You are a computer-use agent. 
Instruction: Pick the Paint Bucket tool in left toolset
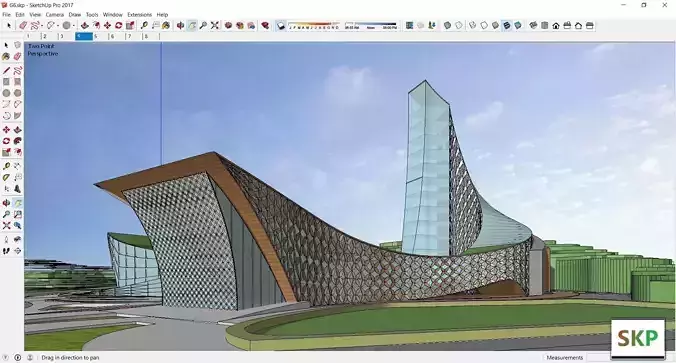[6, 56]
